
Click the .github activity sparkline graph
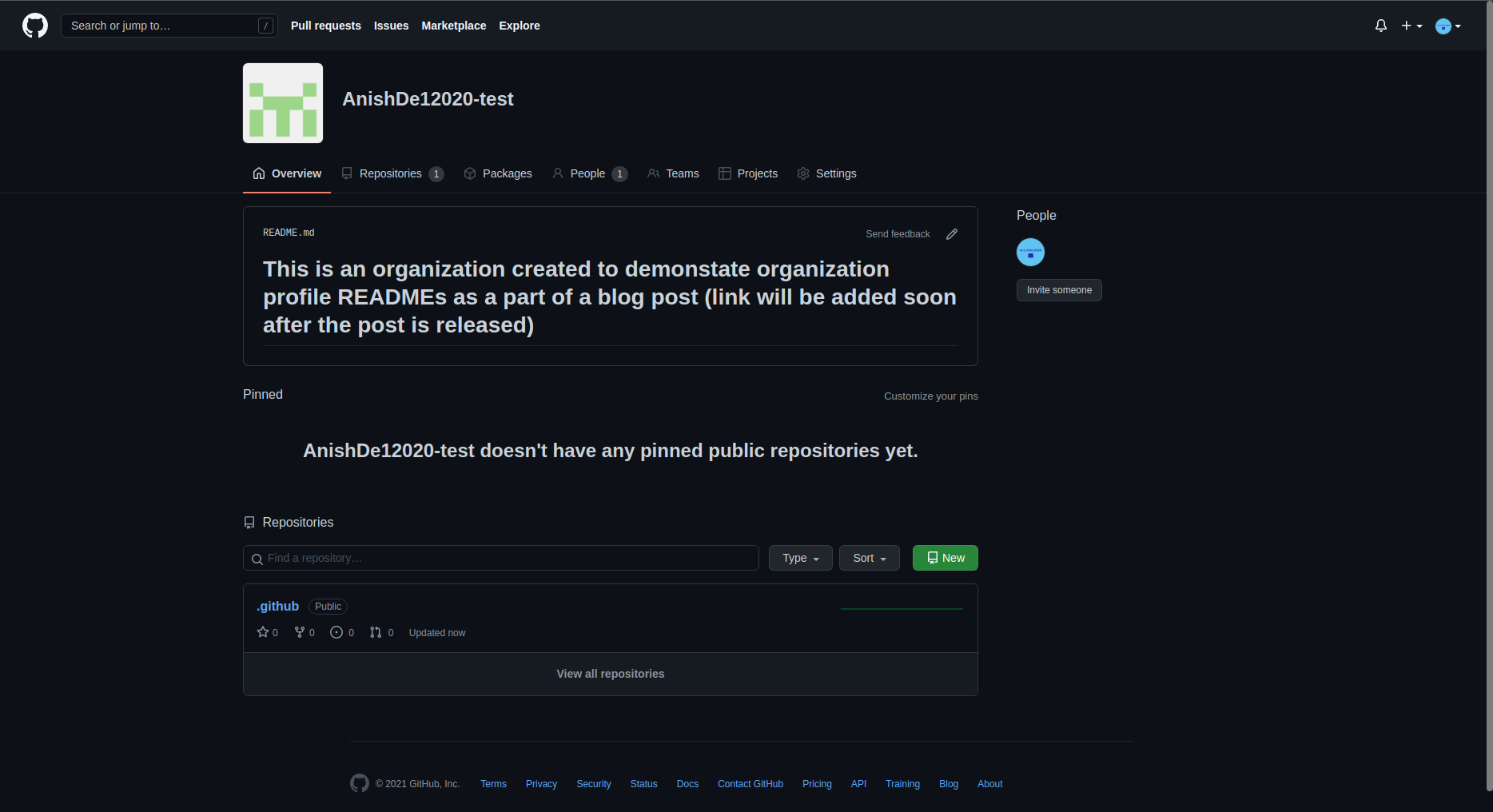(x=902, y=608)
